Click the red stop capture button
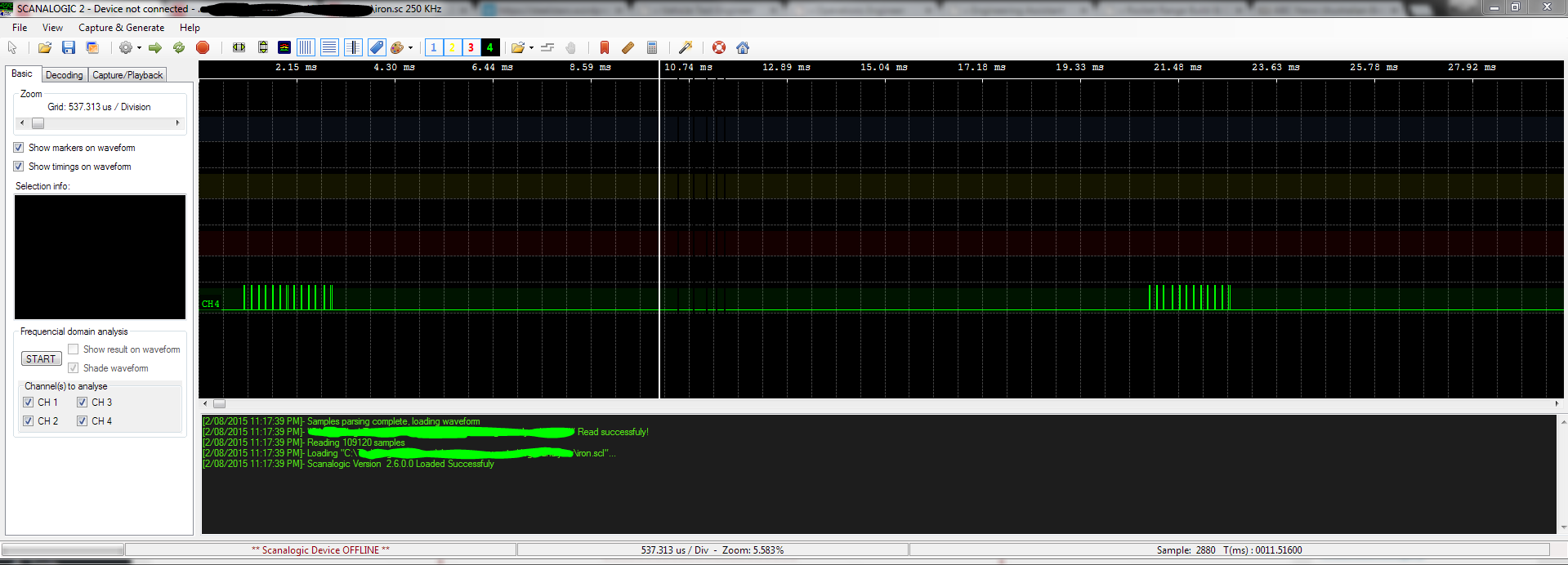Image resolution: width=1568 pixels, height=565 pixels. coord(203,48)
